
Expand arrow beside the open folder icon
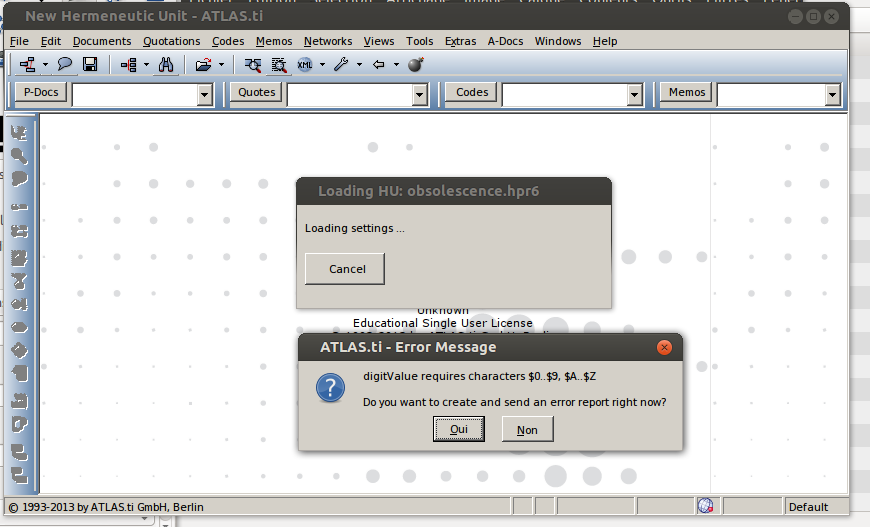click(x=221, y=65)
